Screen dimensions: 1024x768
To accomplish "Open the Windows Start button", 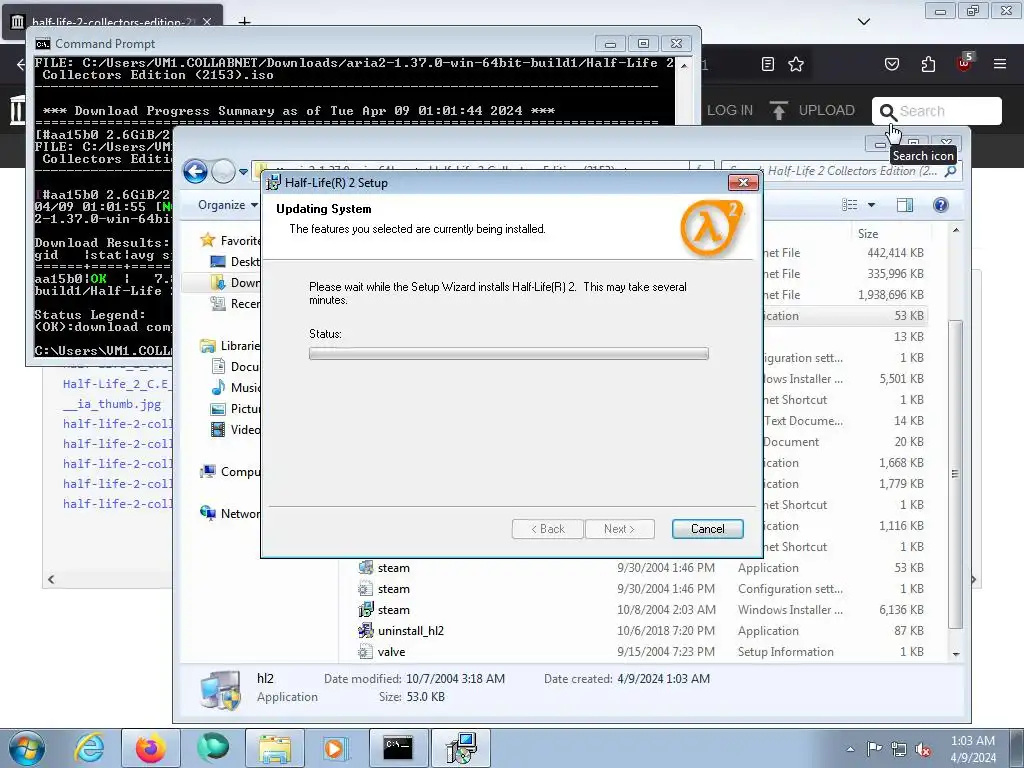I will [26, 748].
